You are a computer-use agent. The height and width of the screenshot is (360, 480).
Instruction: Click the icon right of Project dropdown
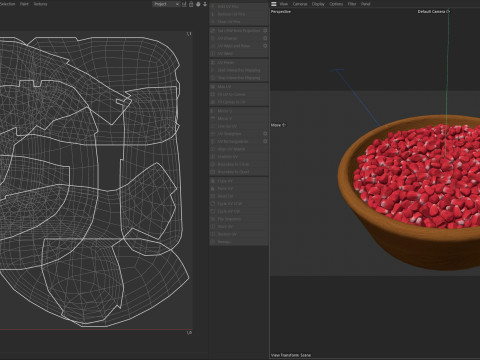(184, 4)
